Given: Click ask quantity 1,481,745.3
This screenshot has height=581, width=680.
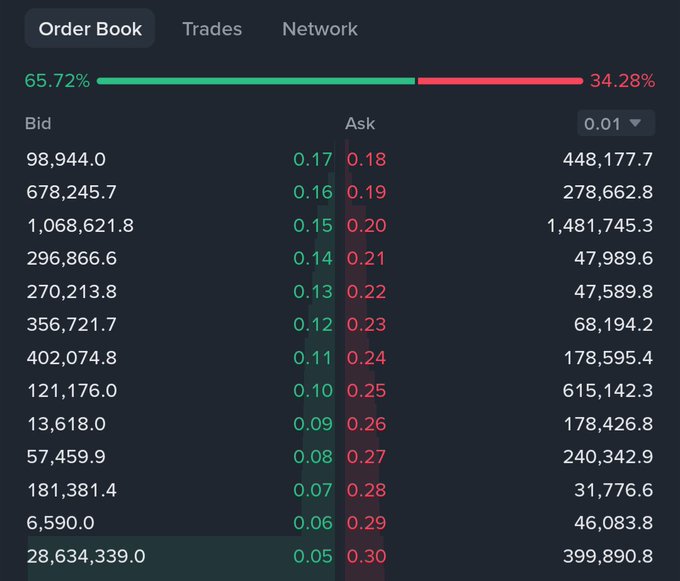Looking at the screenshot, I should click(x=600, y=225).
